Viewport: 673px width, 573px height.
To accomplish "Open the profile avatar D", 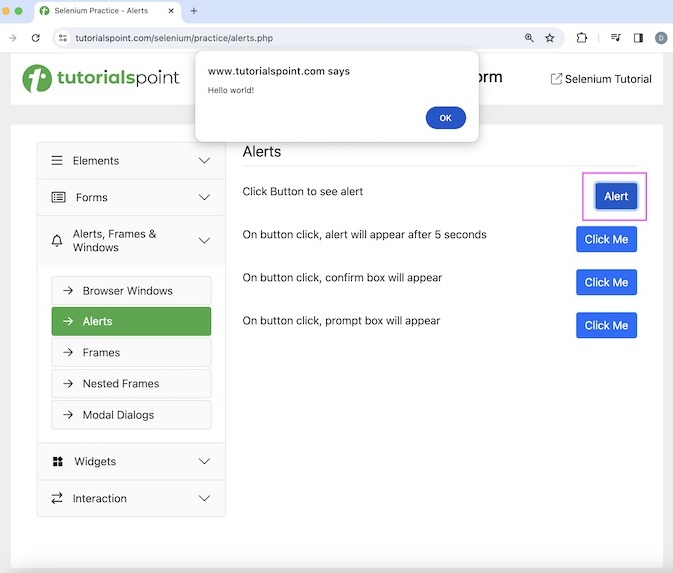I will click(661, 38).
